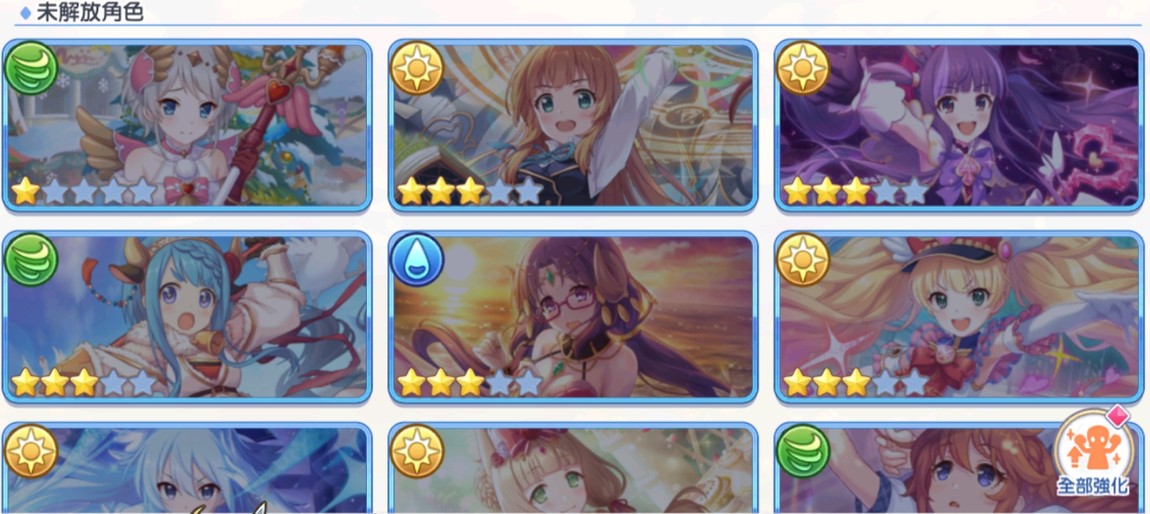This screenshot has width=1150, height=514.
Task: Choose the blonde twin-tail girl with red hat card
Action: 959,317
